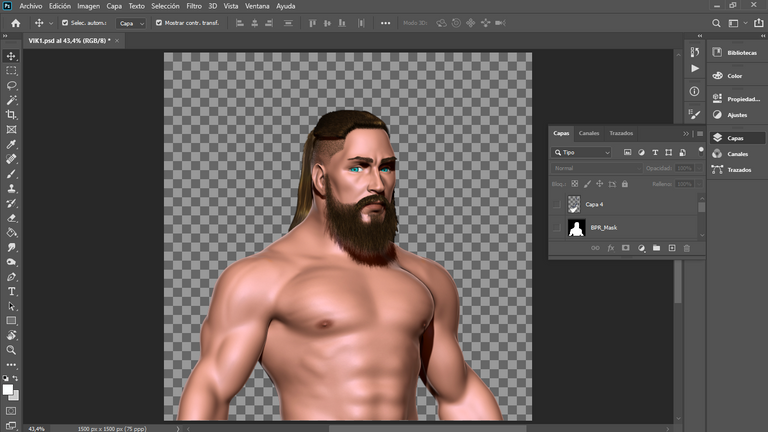Toggle visibility of BPR_Mask layer
Viewport: 768px width, 432px height.
[x=556, y=228]
